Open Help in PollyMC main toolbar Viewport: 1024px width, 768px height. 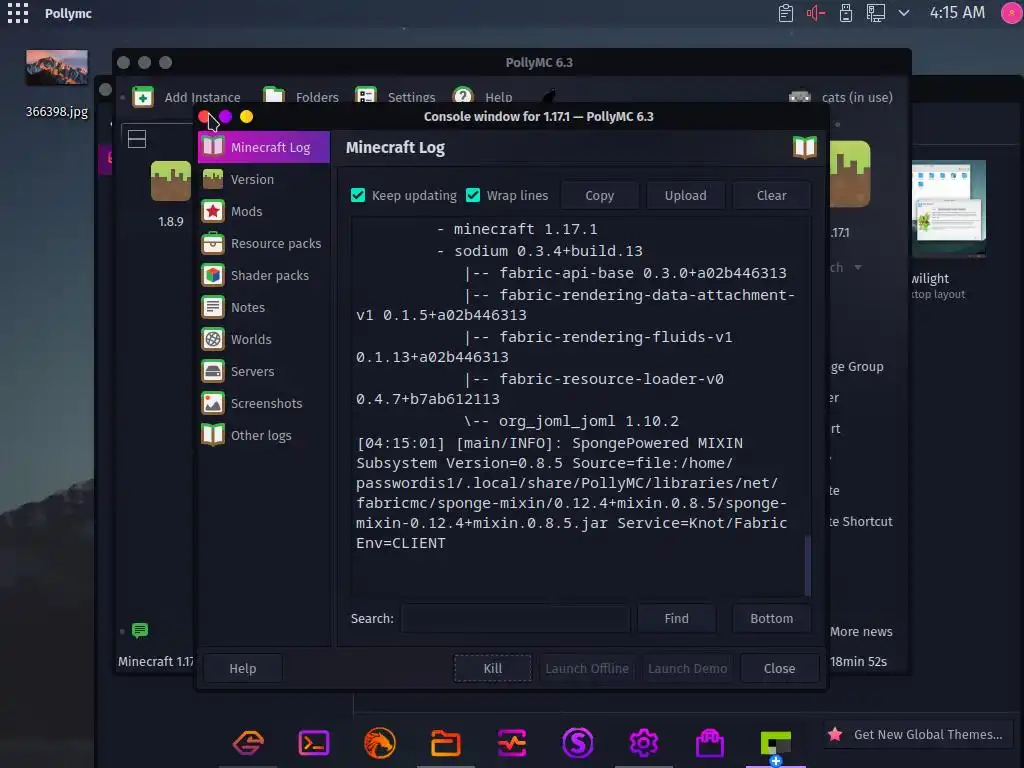(483, 97)
